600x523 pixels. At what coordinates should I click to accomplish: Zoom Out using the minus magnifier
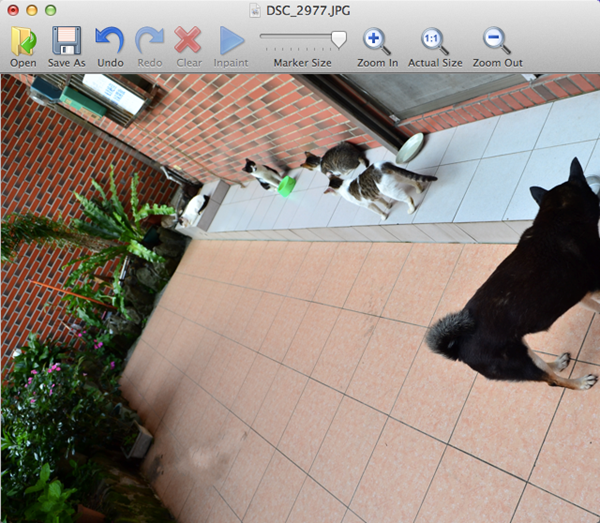coord(496,41)
